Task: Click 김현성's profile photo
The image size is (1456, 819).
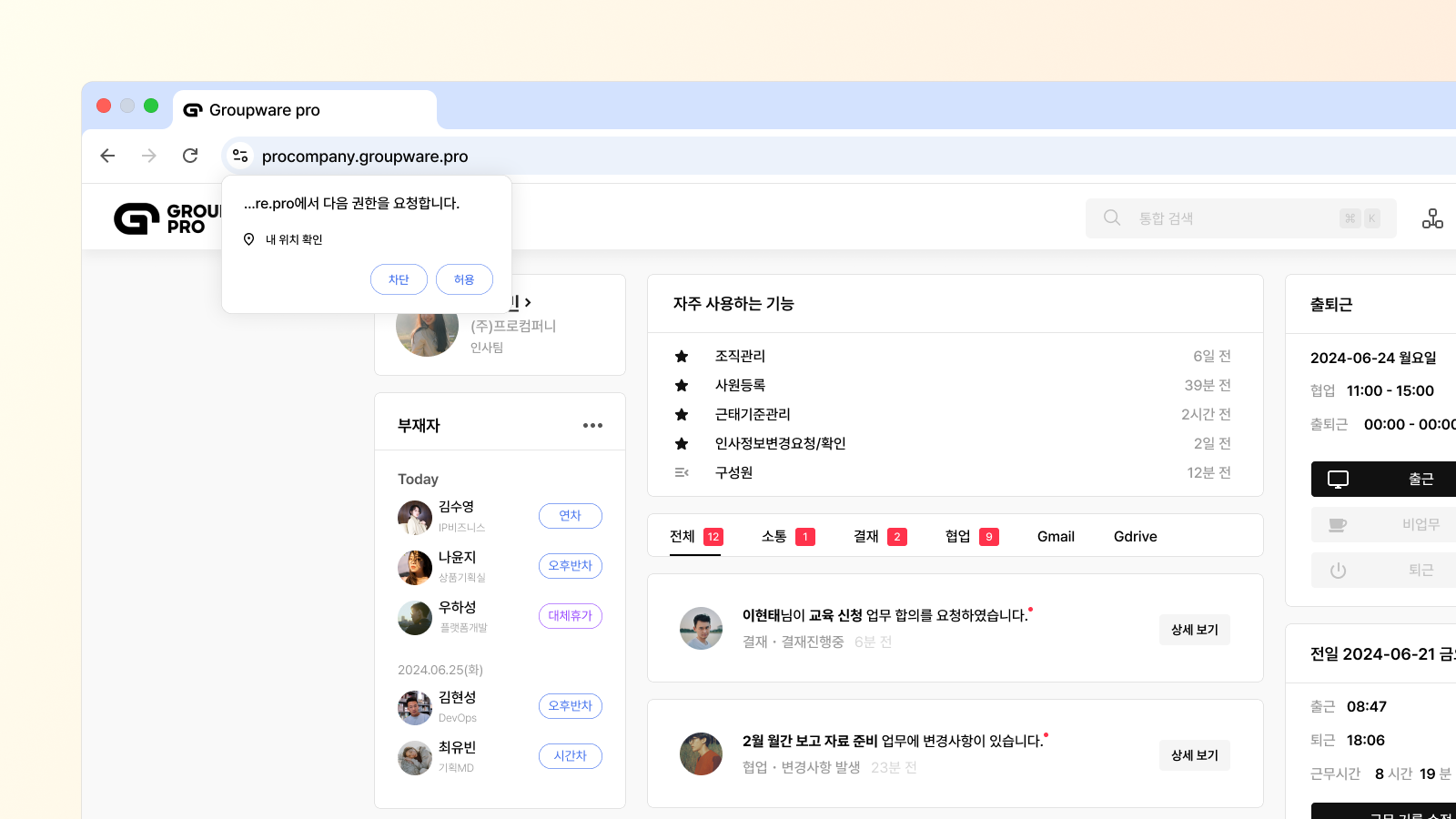Action: [415, 708]
